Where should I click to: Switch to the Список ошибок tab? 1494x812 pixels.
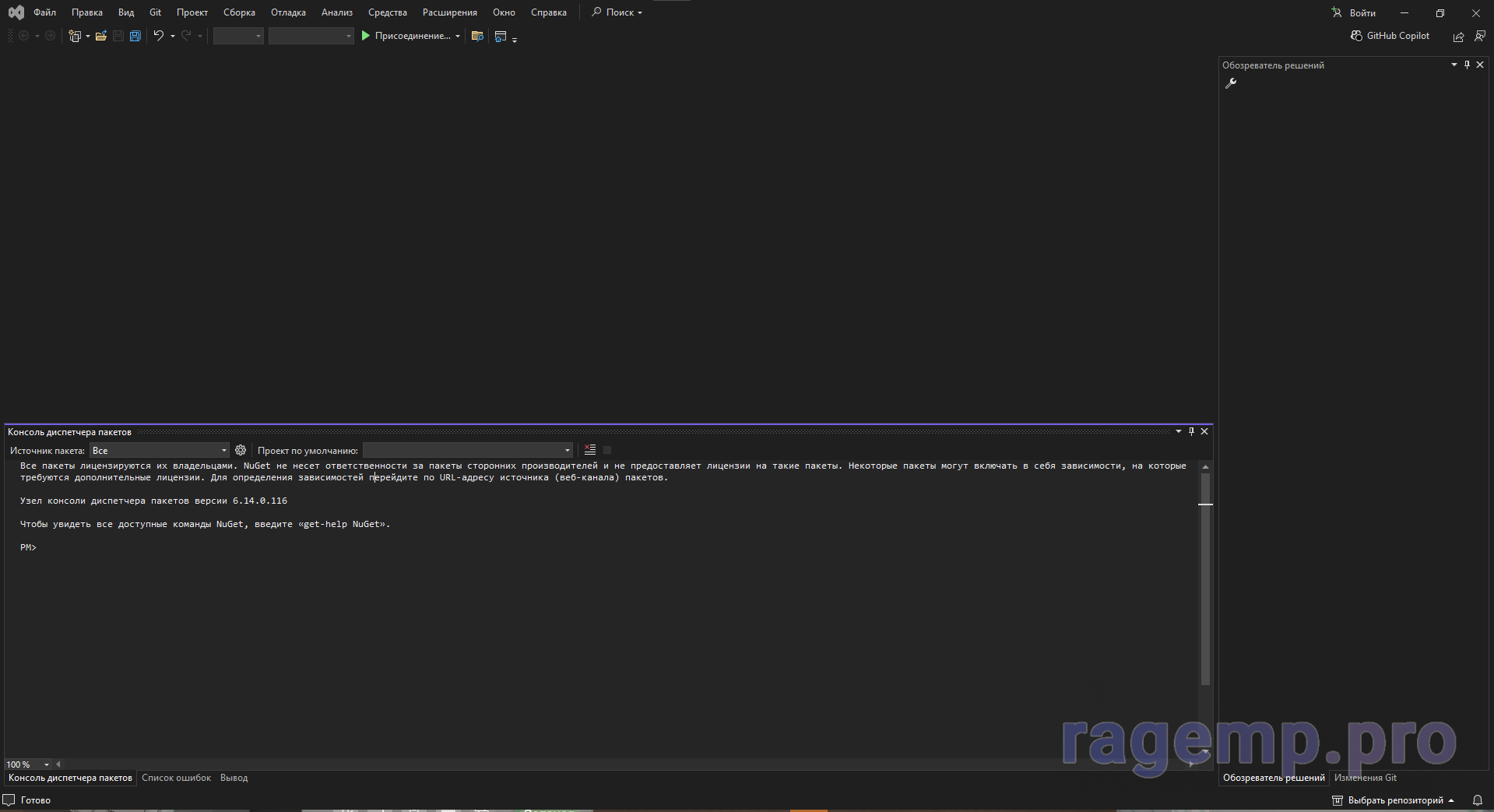176,778
